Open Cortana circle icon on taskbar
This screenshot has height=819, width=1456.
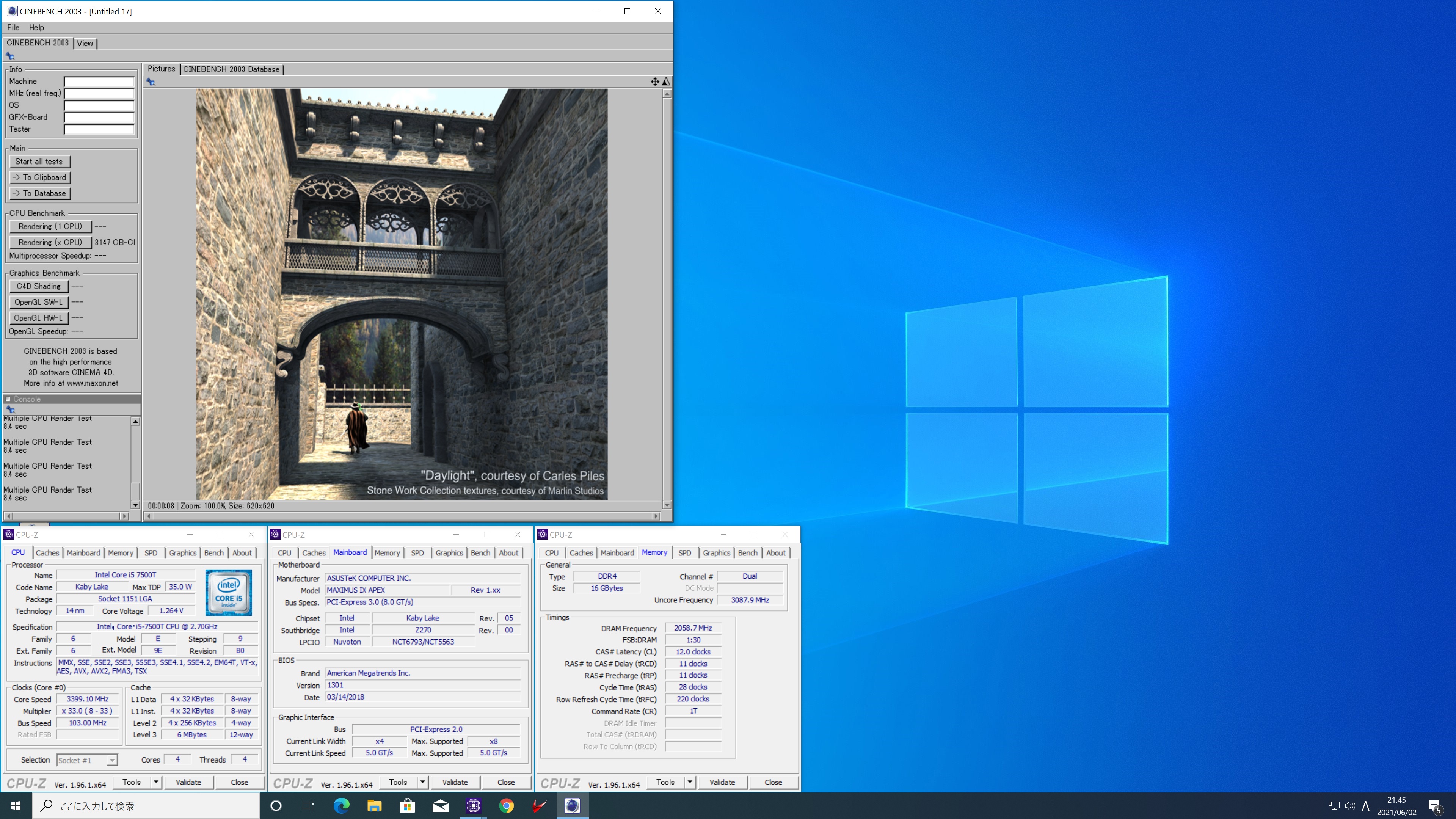[x=276, y=805]
